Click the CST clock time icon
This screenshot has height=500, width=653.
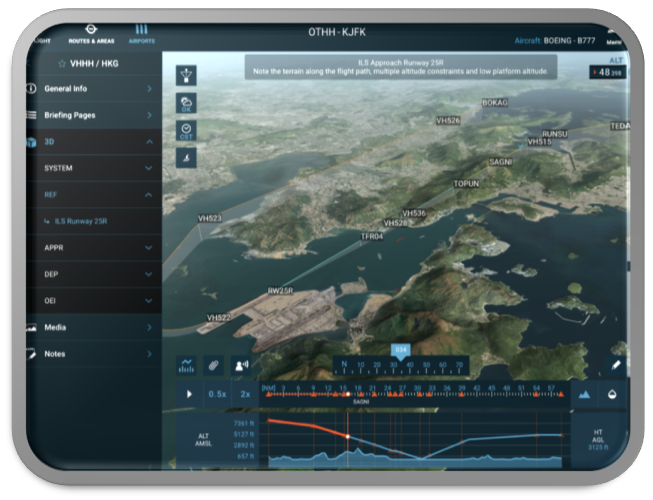pyautogui.click(x=186, y=131)
